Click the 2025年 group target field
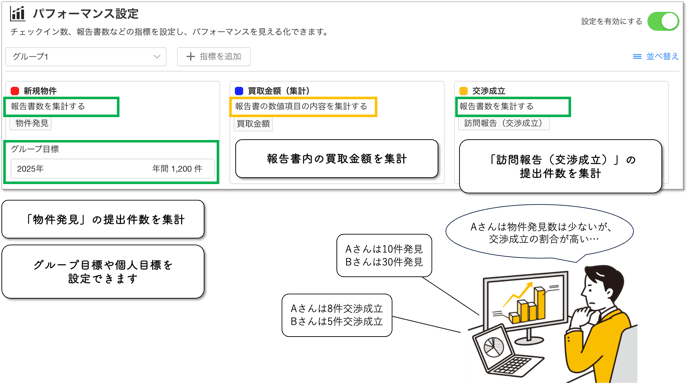The image size is (688, 386). 113,169
